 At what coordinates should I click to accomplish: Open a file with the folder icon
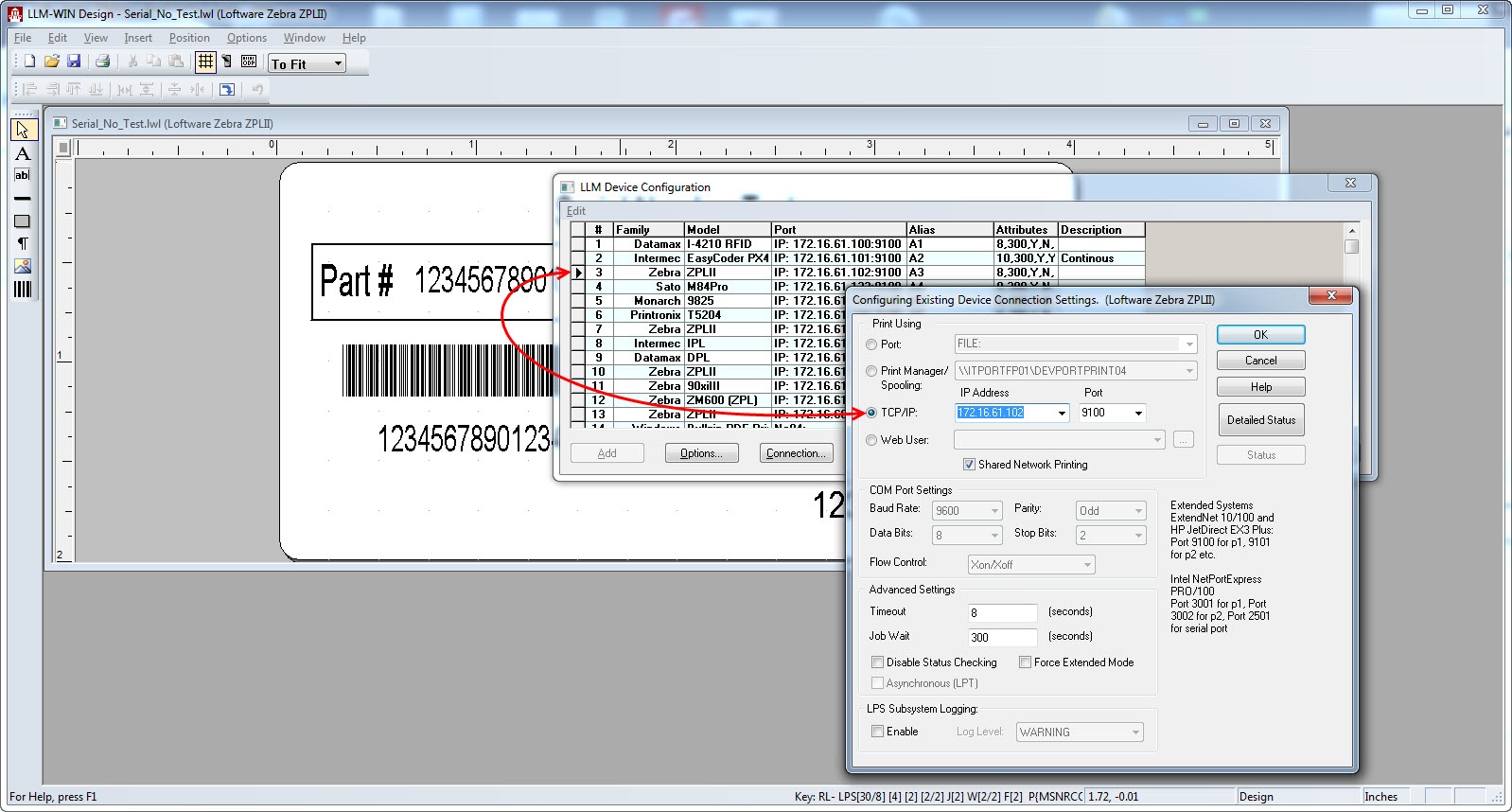click(51, 62)
